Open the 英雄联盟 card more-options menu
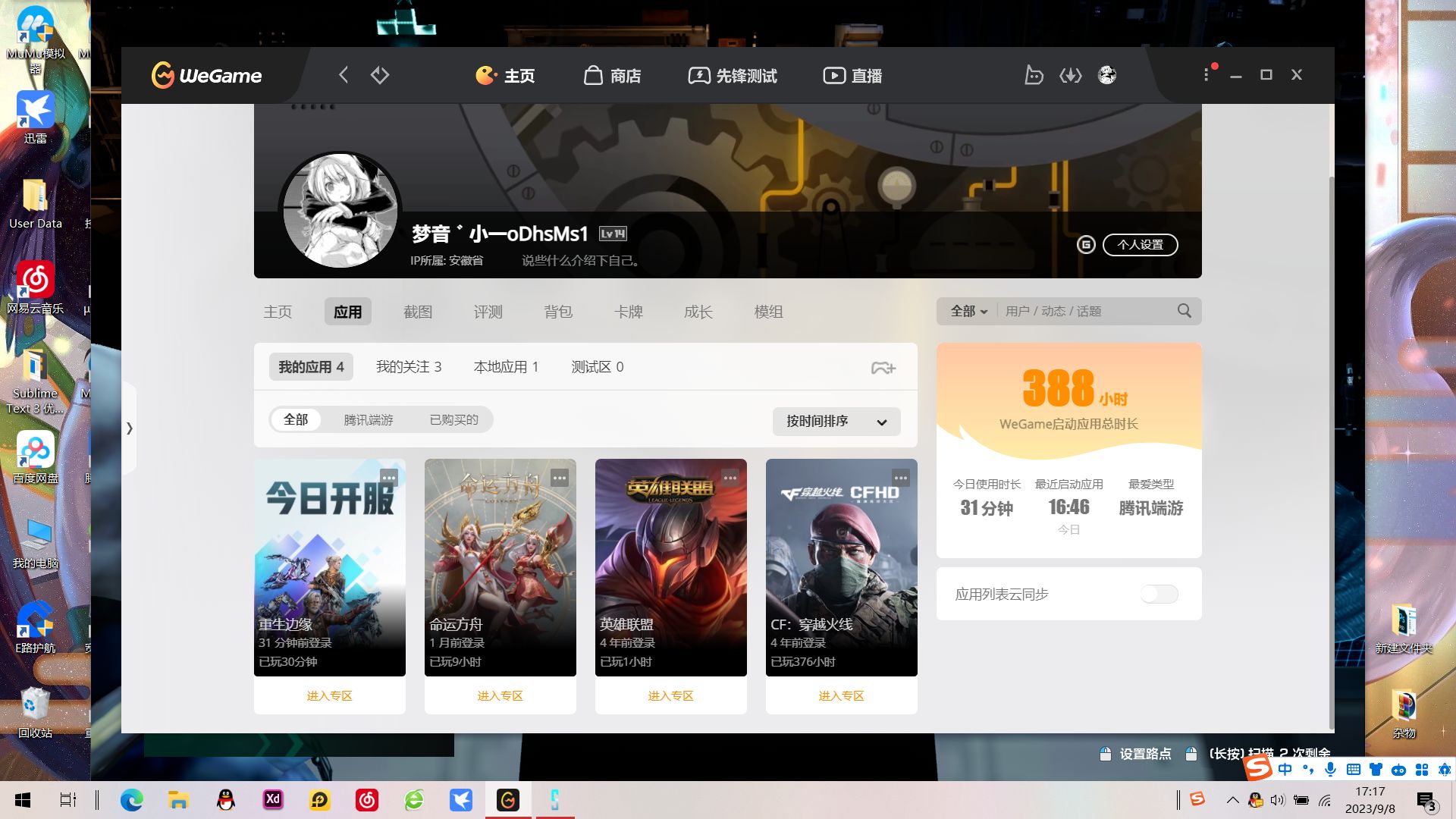The height and width of the screenshot is (819, 1456). [730, 478]
